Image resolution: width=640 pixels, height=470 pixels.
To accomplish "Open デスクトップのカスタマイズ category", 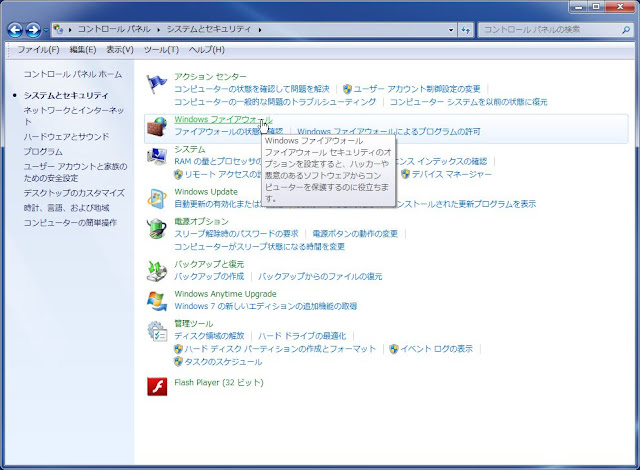I will (x=74, y=193).
